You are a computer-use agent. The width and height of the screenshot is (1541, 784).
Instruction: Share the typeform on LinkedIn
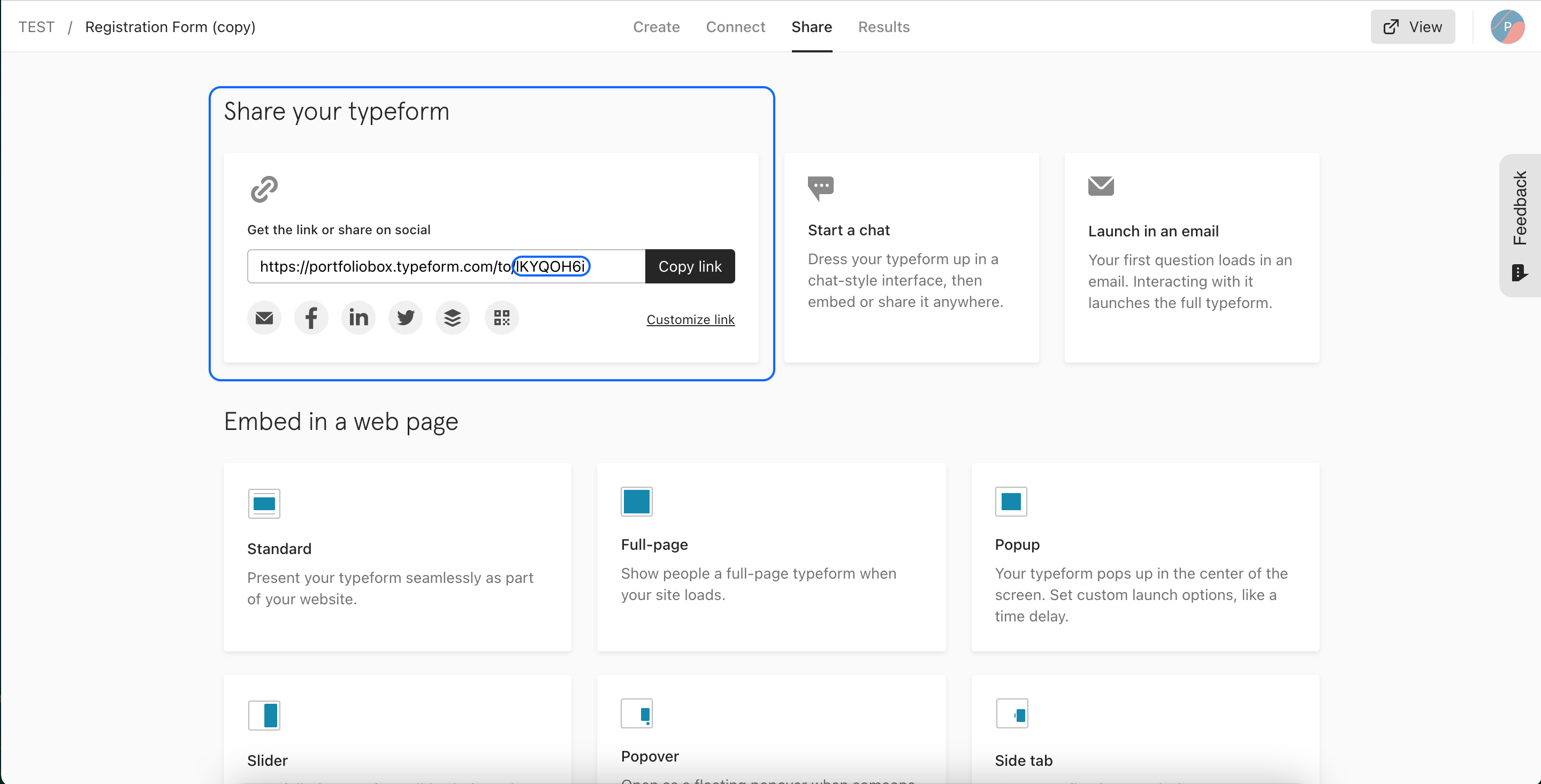pyautogui.click(x=358, y=318)
